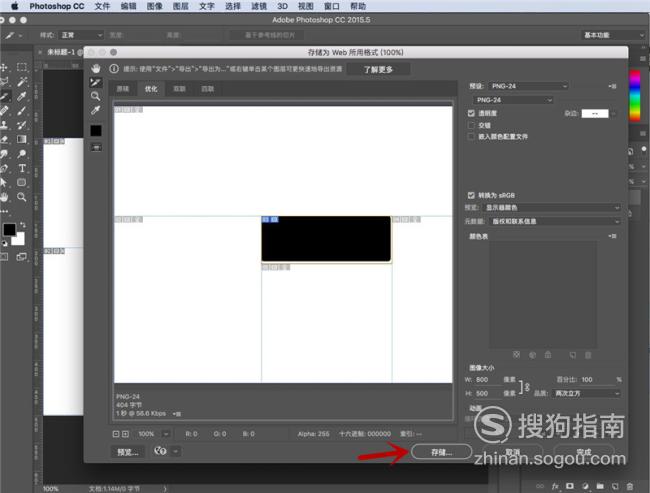Screen dimensions: 650x493
Task: Open the 版权和联系信息 metadata dropdown
Action: click(x=554, y=221)
